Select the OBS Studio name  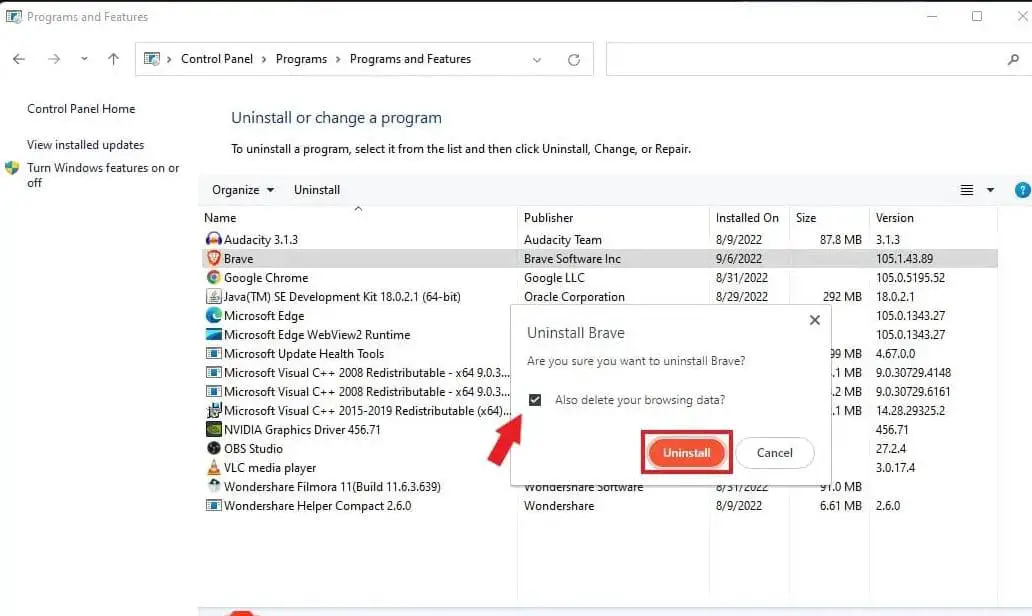[253, 449]
